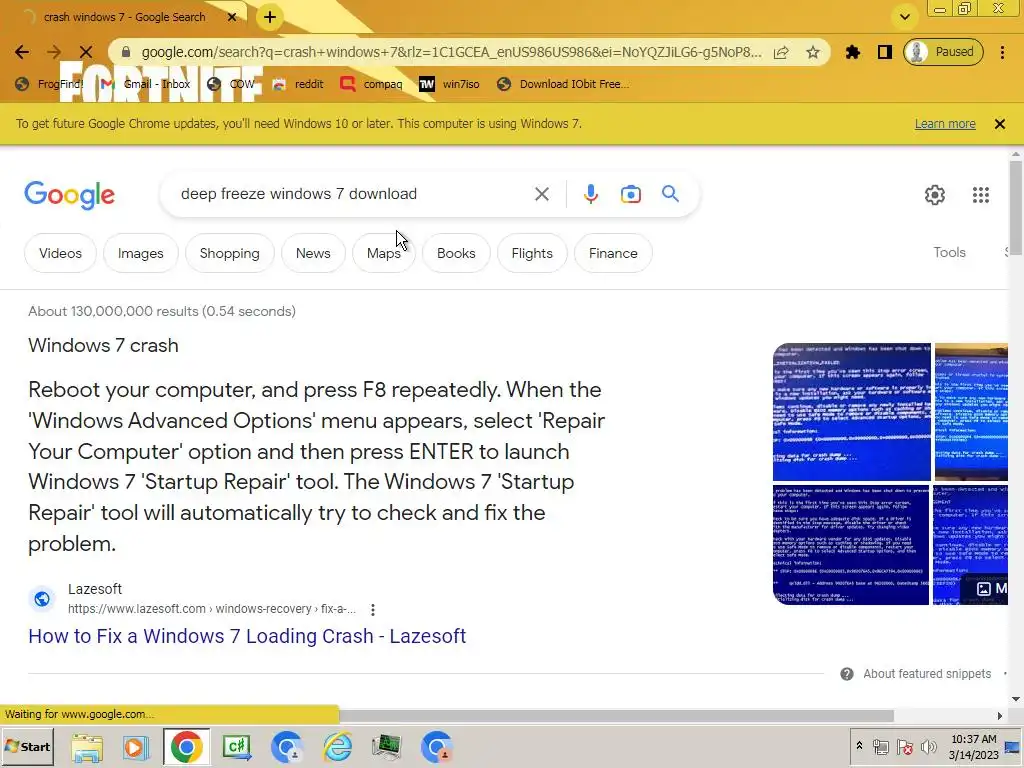Click the horizontal scrollbar at bottom
This screenshot has width=1024, height=768.
tap(615, 716)
